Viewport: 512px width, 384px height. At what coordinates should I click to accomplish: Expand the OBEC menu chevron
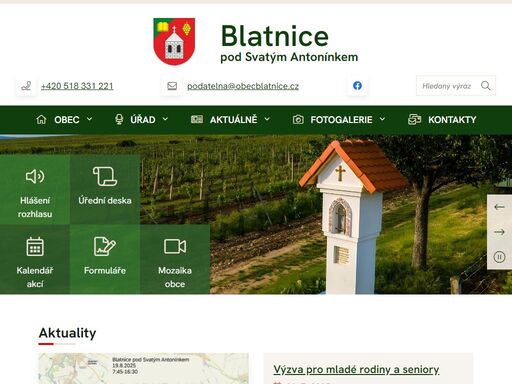coord(90,119)
